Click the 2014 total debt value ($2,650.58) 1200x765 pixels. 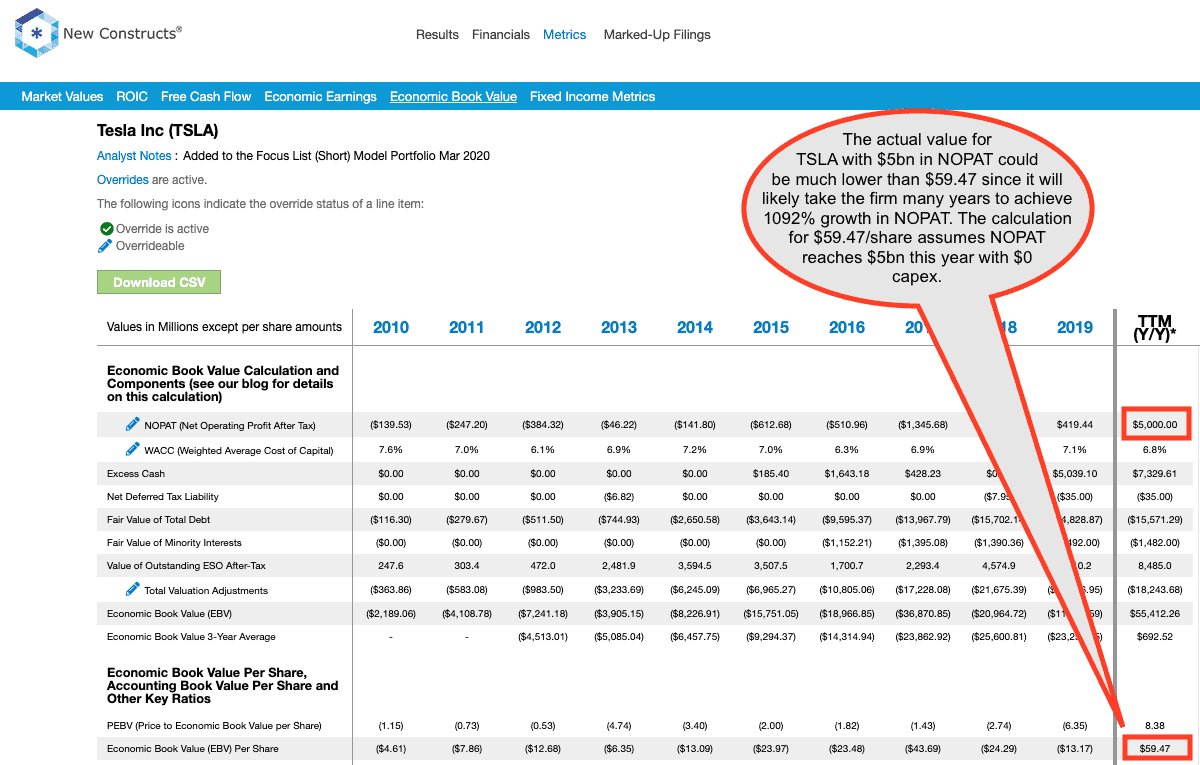695,519
